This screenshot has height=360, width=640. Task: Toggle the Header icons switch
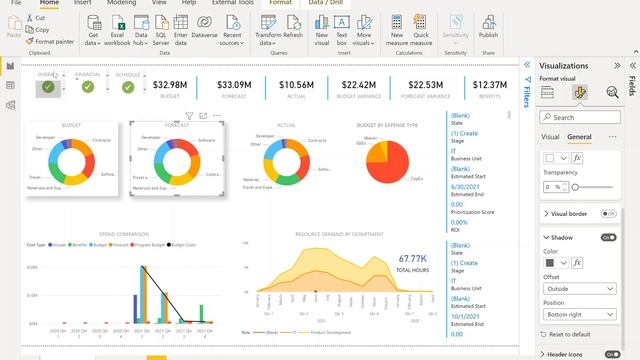click(612, 354)
